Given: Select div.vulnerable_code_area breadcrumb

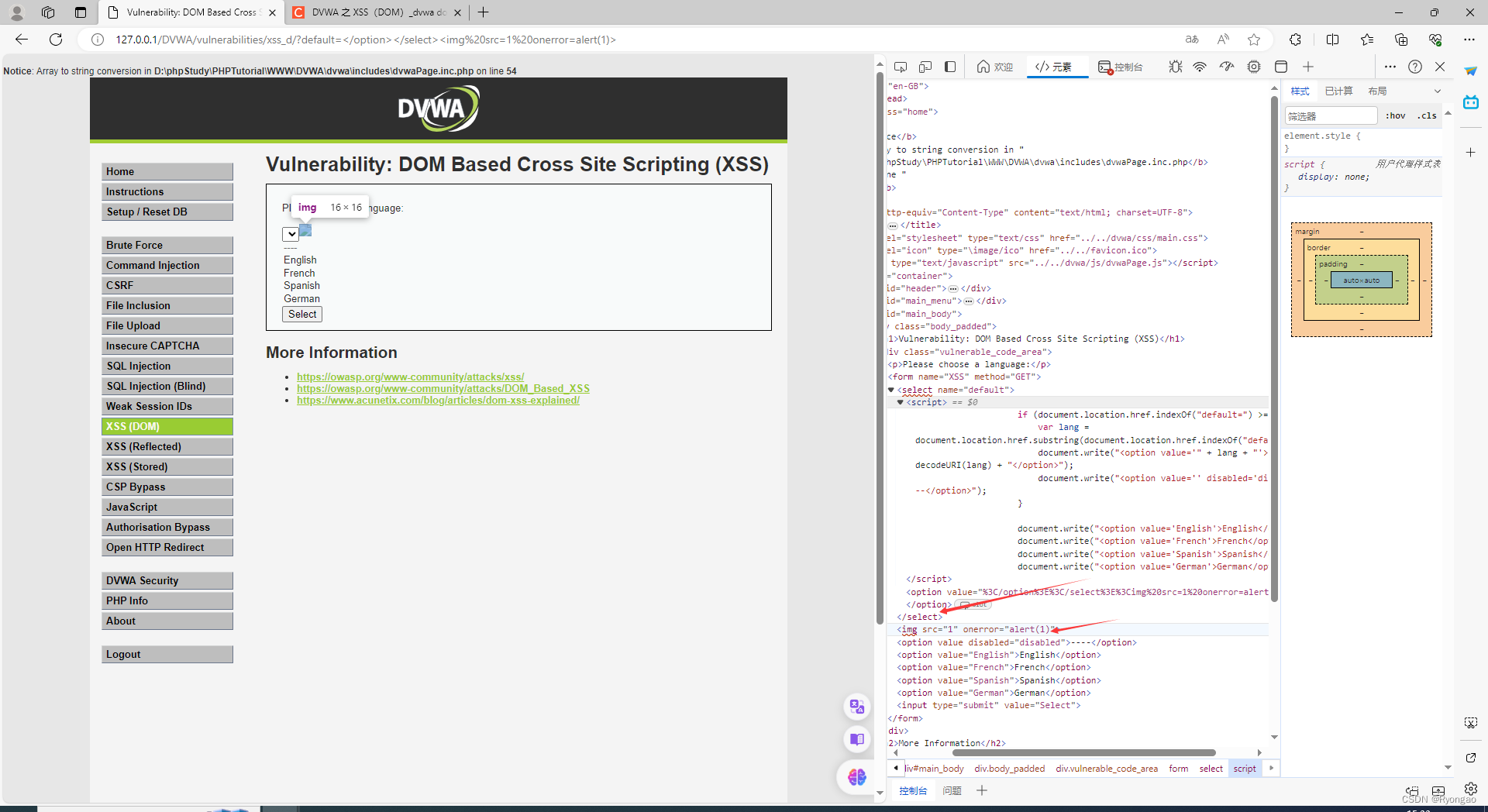Looking at the screenshot, I should click(1107, 769).
